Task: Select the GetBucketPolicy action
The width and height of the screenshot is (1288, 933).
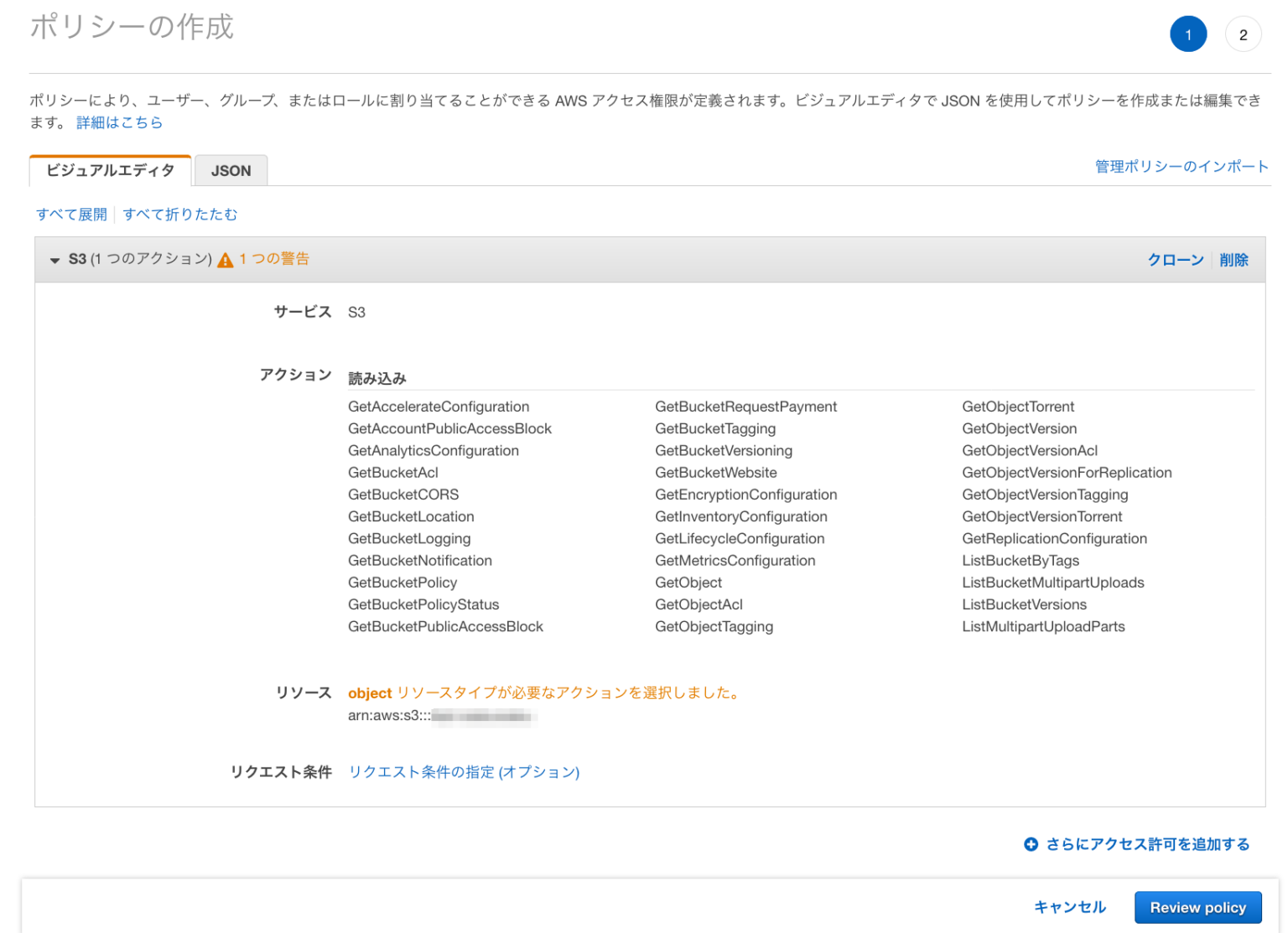Action: coord(402,582)
